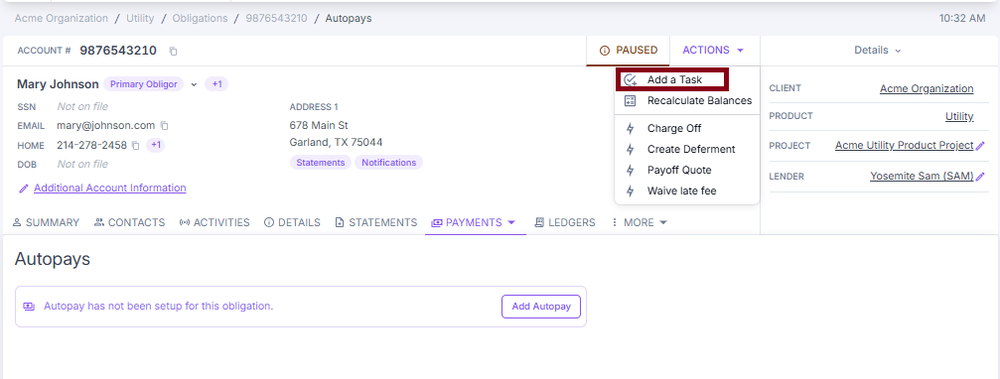Viewport: 1000px width, 379px height.
Task: Open the ACTIVITIES tab
Action: pos(214,223)
